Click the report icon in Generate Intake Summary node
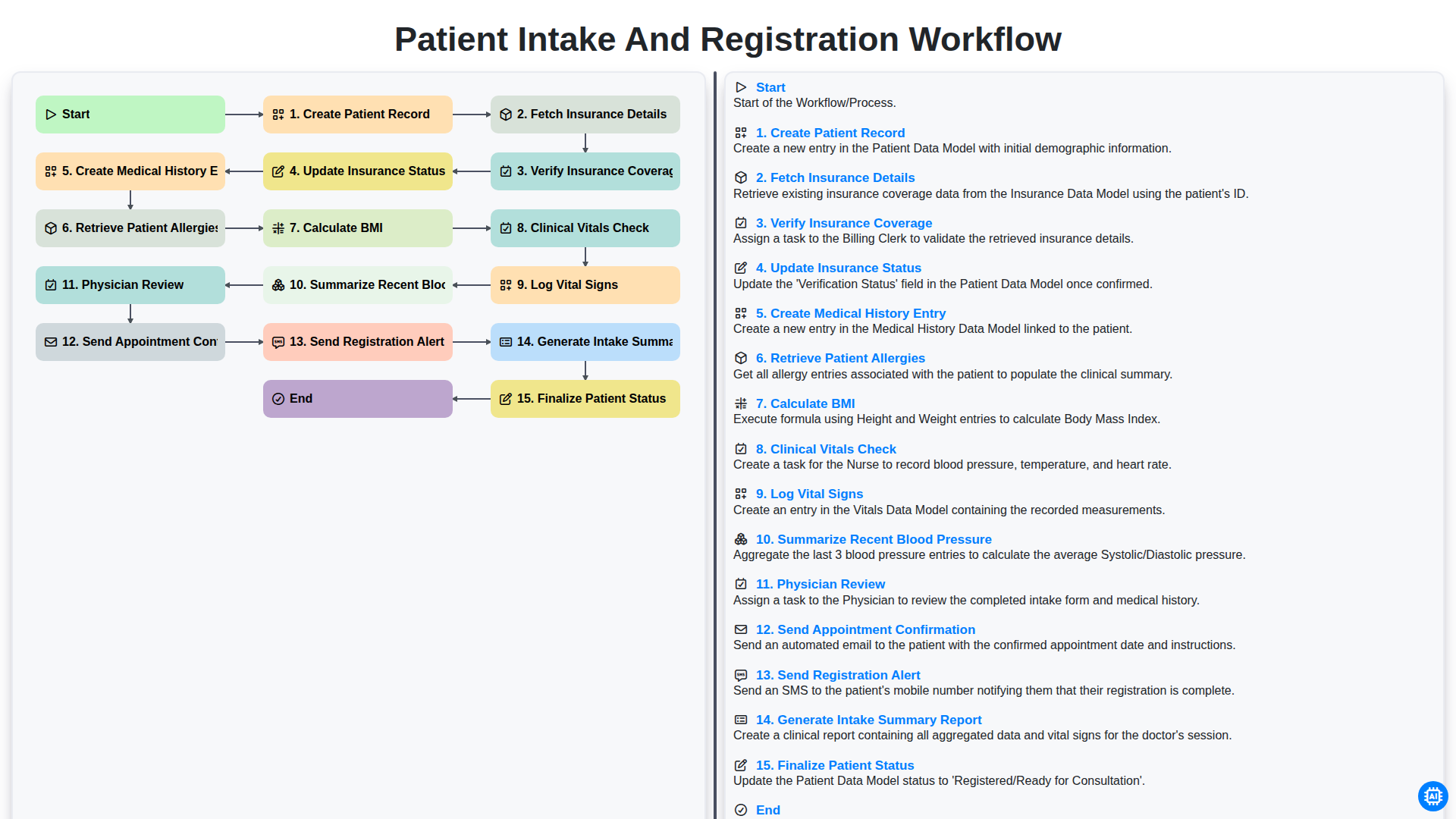The width and height of the screenshot is (1456, 819). (x=506, y=342)
